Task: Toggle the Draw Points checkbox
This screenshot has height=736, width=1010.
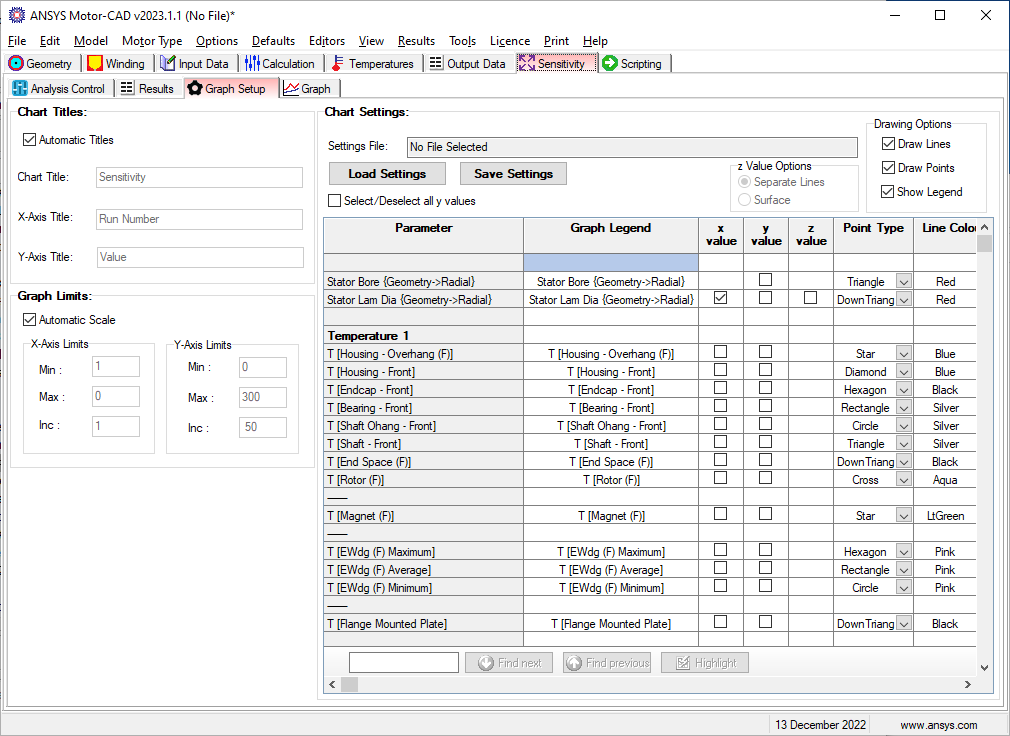Action: point(888,167)
